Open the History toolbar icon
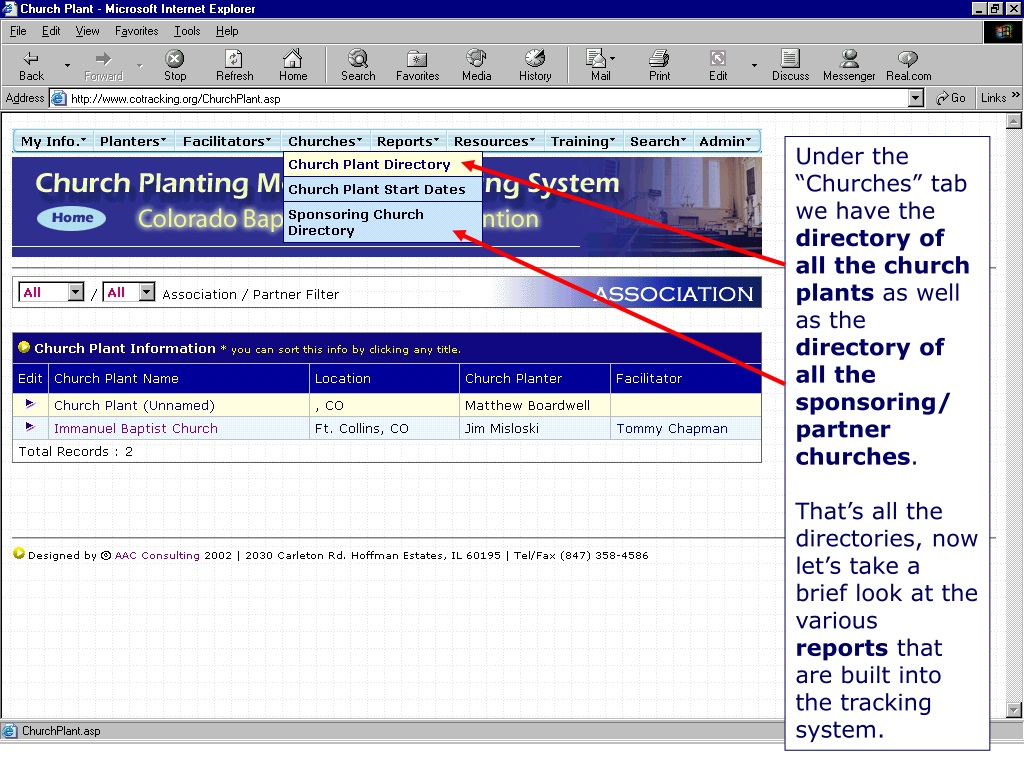Viewport: 1024px width, 768px height. (x=535, y=65)
